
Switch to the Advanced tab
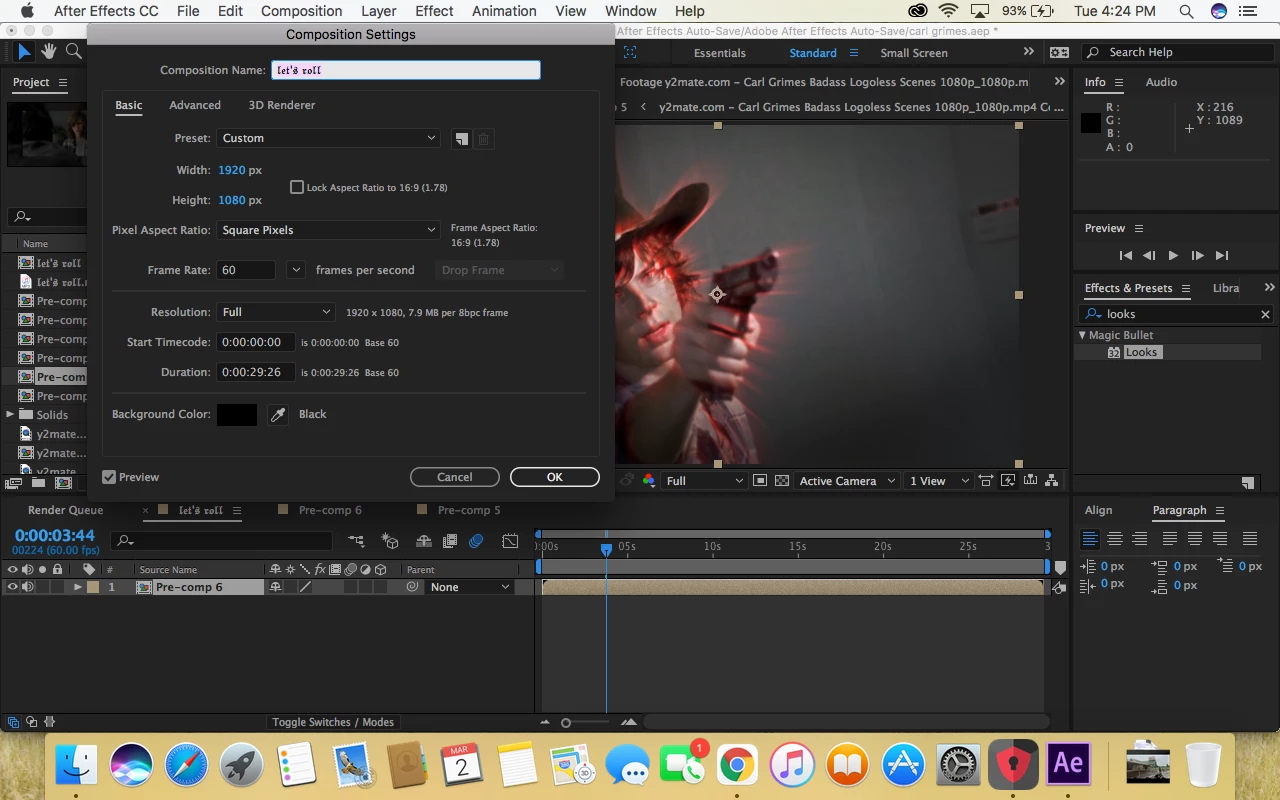195,105
